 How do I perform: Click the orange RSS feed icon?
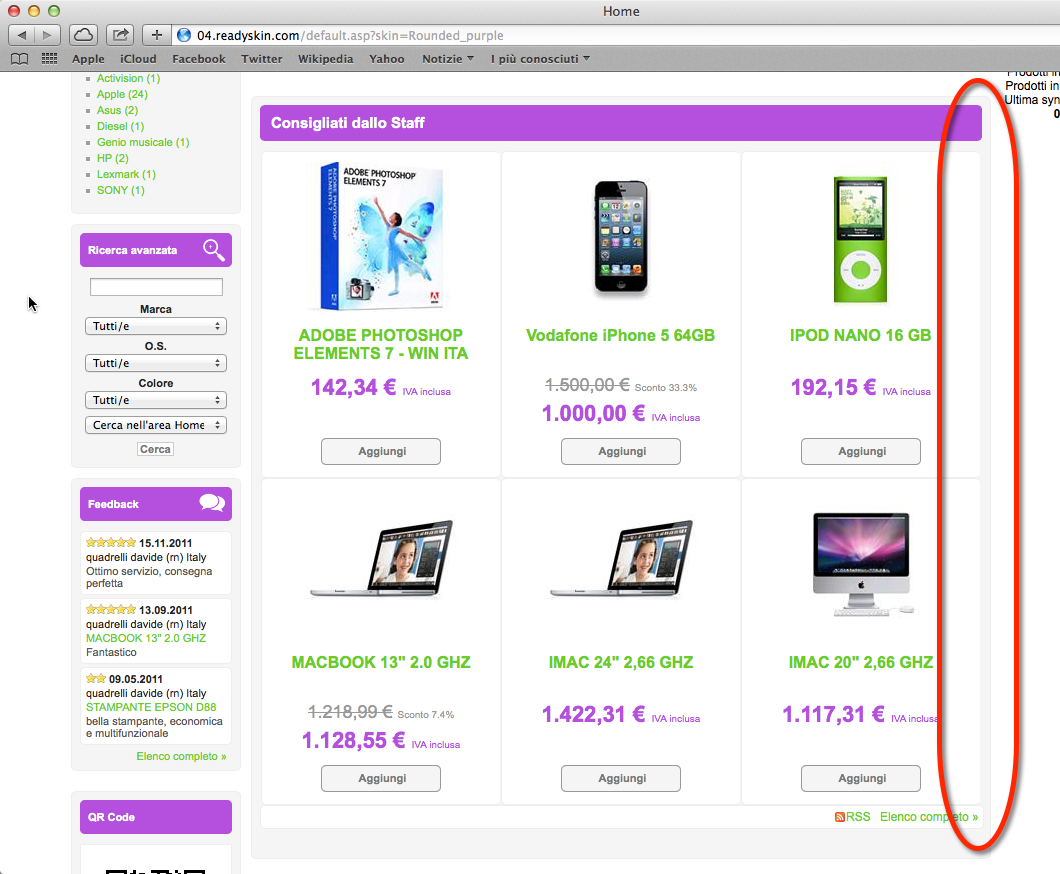(840, 817)
